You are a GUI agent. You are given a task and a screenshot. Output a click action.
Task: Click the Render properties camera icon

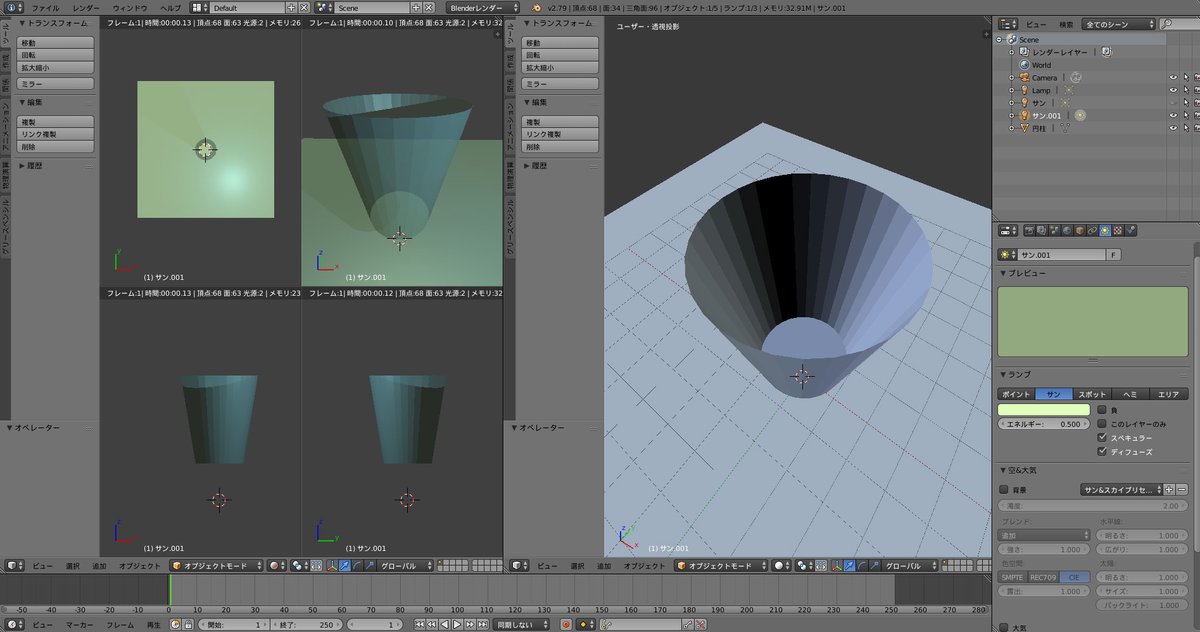[1028, 230]
